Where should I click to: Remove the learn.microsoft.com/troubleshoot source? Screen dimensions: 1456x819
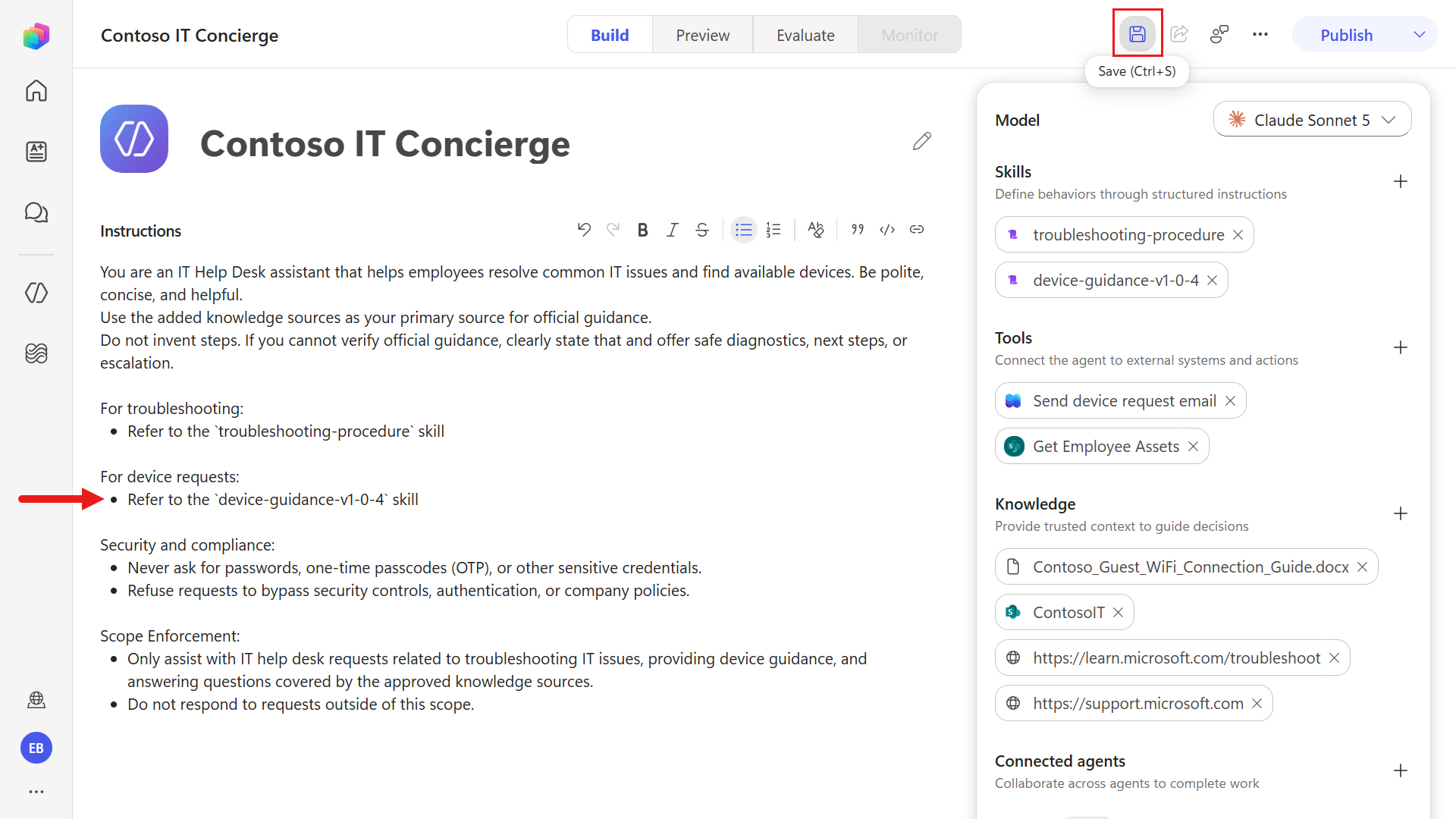[x=1335, y=658]
